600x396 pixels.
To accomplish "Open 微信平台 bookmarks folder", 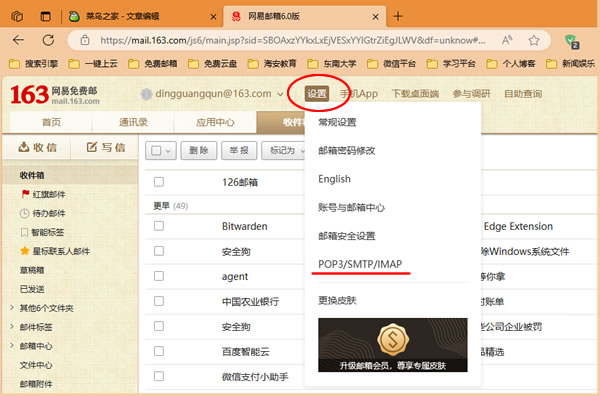I will (x=391, y=64).
